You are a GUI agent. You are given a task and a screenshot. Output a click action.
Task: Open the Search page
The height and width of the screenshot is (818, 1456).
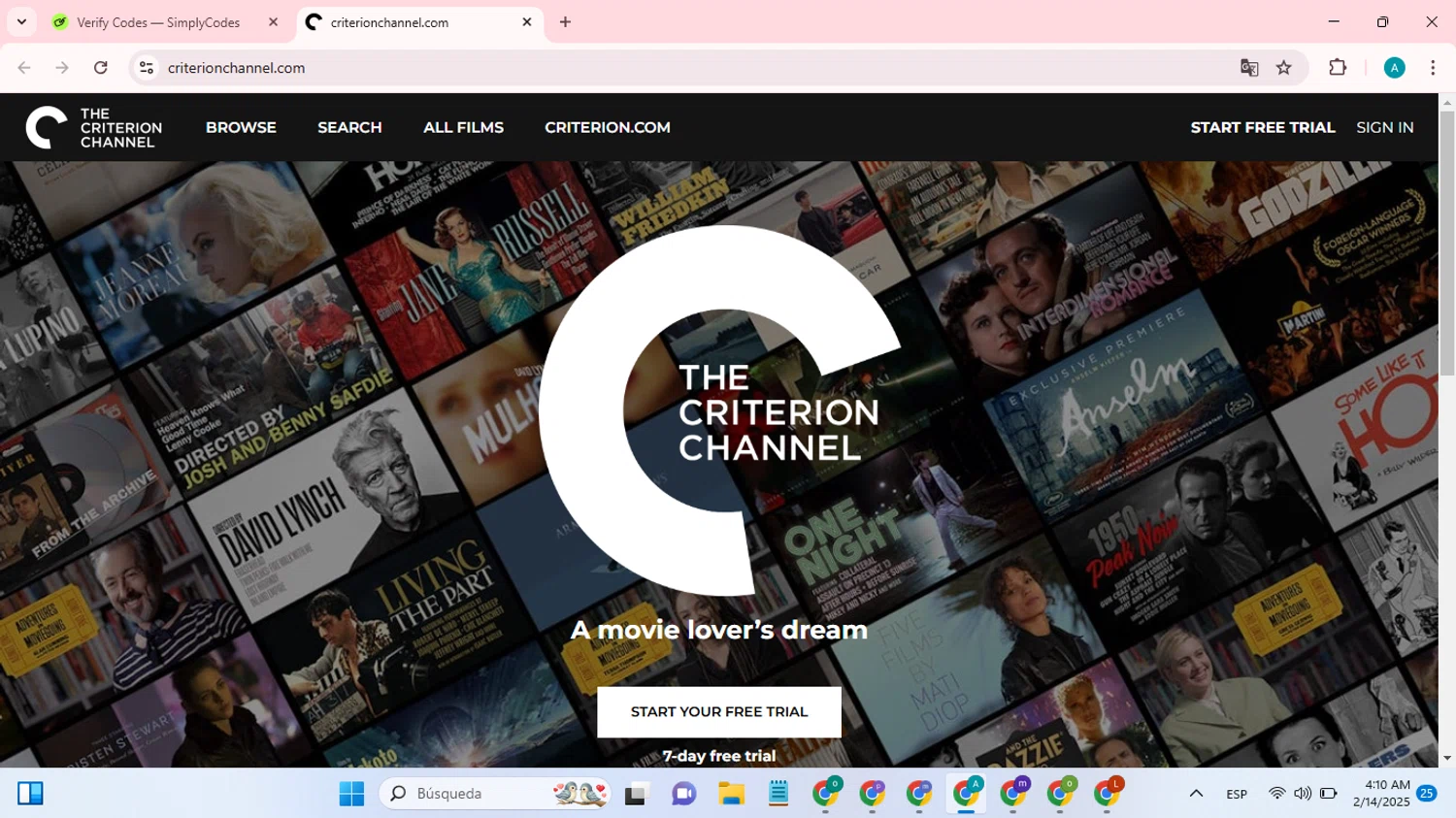click(x=349, y=127)
